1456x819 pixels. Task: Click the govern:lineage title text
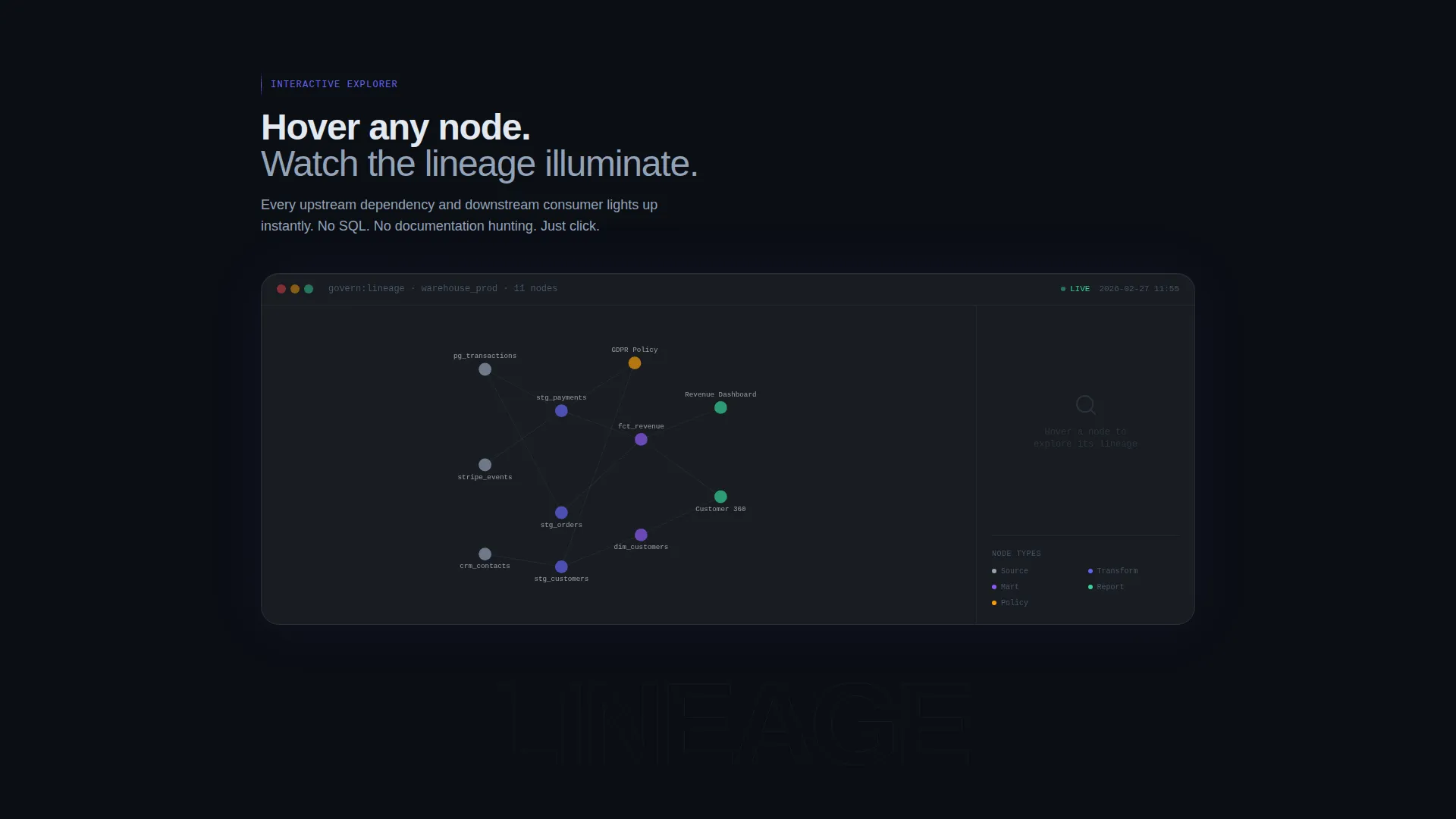point(366,288)
